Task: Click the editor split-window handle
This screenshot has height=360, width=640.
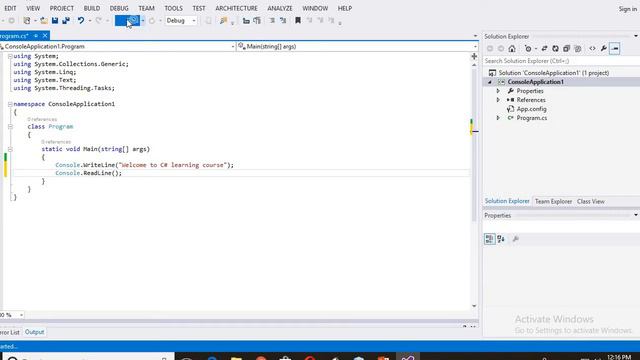Action: tap(474, 56)
